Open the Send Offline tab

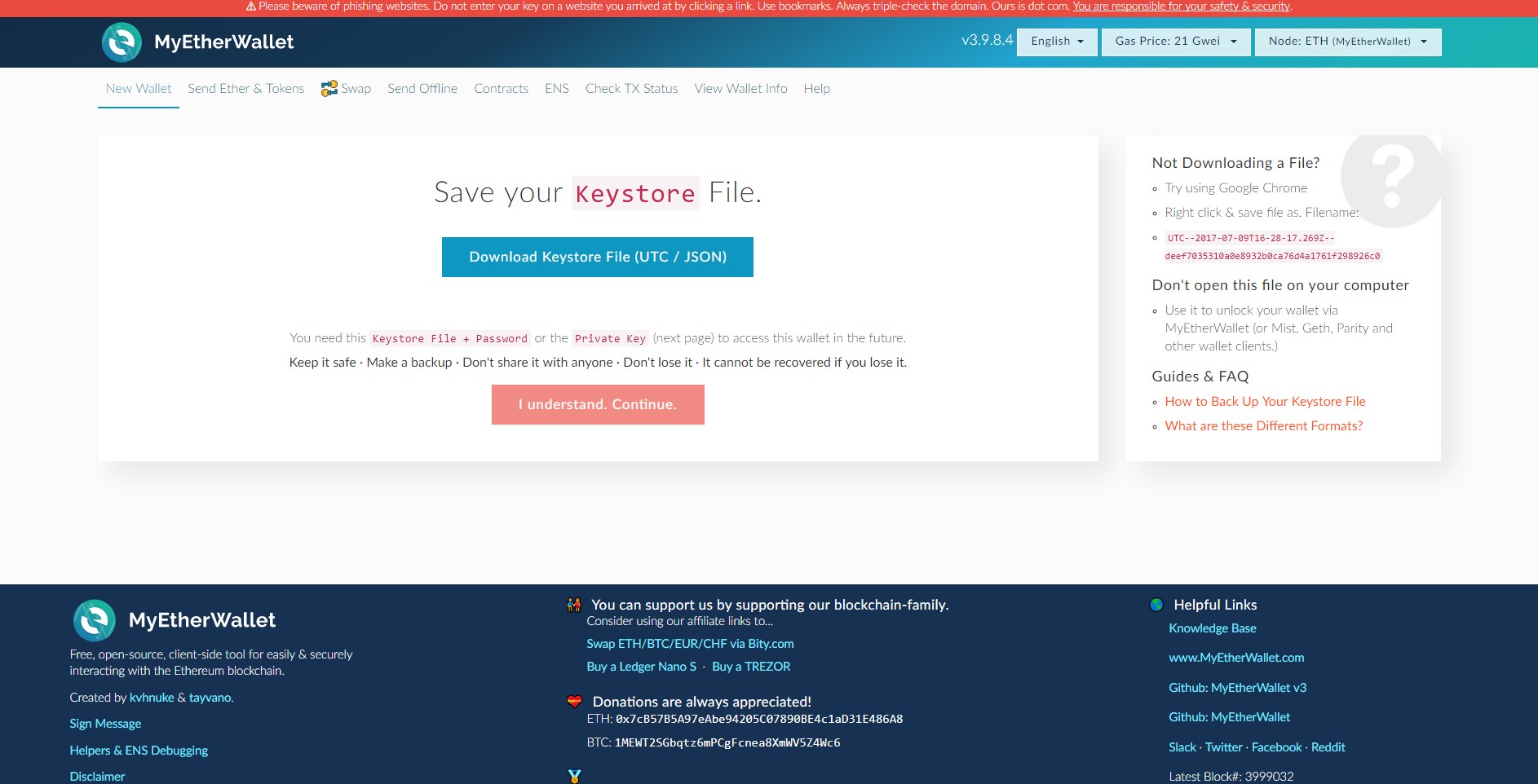422,89
